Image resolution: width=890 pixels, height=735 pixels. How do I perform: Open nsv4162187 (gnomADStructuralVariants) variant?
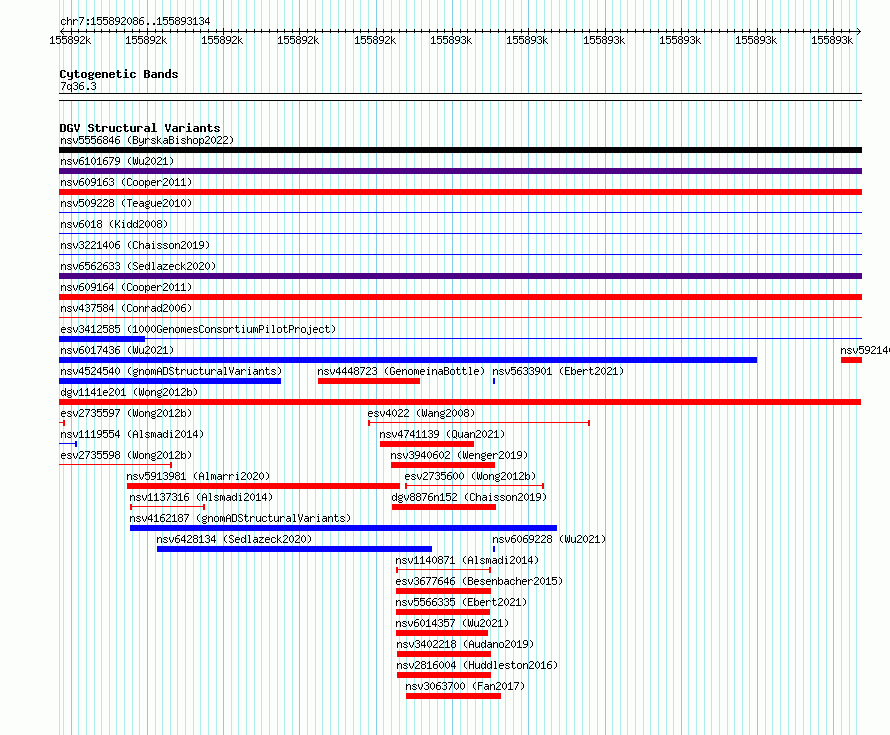240,518
